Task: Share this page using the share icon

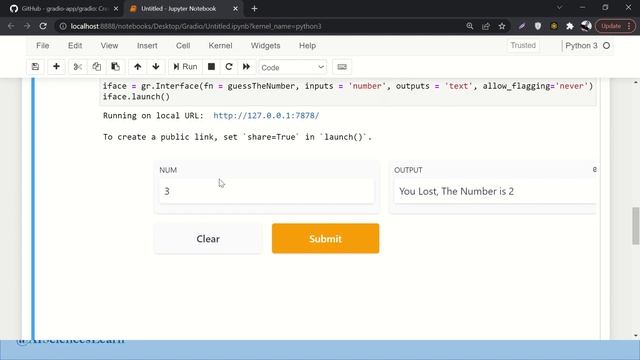Action: [x=486, y=26]
